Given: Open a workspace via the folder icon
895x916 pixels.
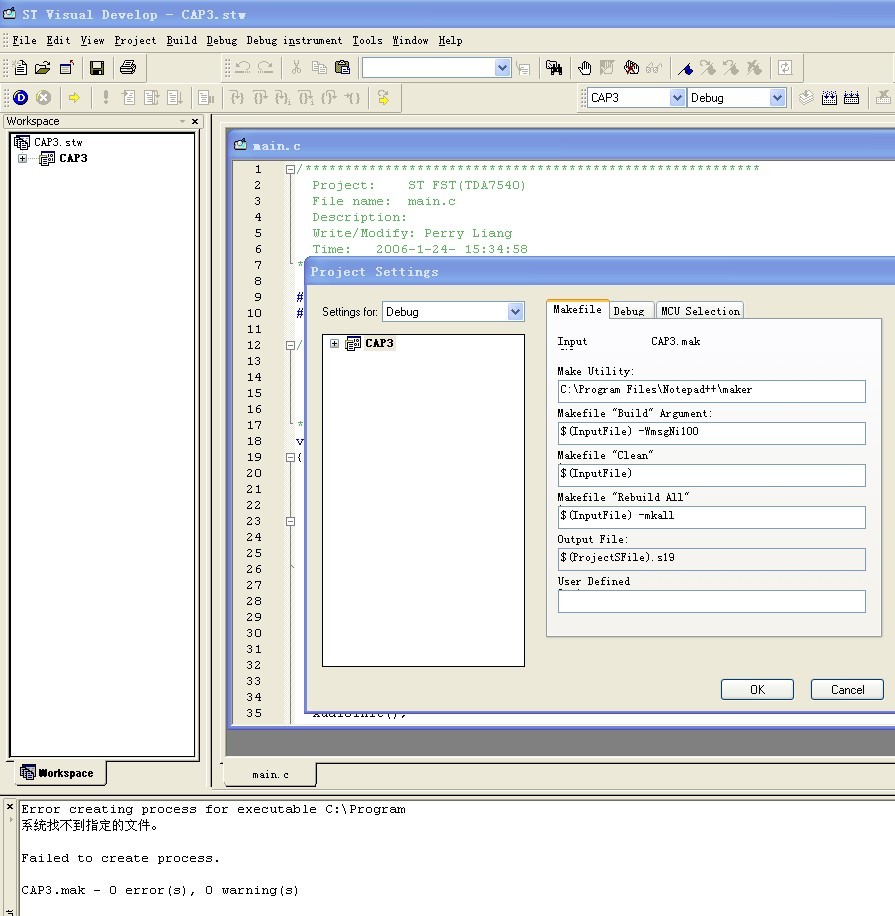Looking at the screenshot, I should click(43, 68).
